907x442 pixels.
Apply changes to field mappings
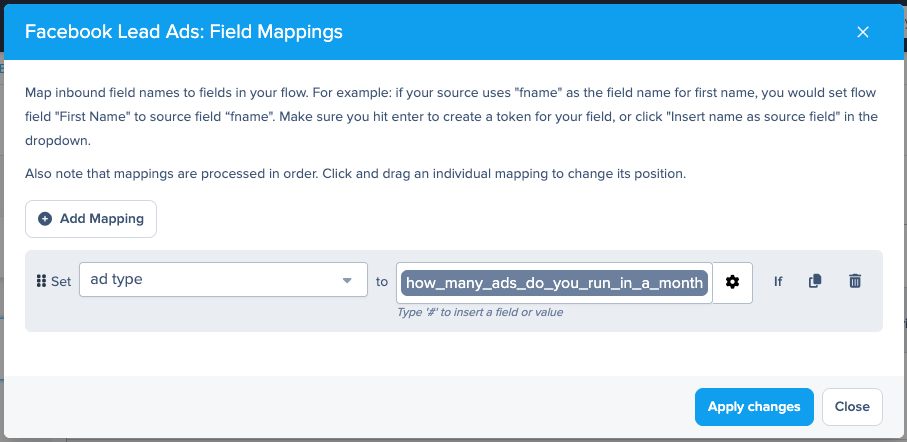click(x=754, y=407)
